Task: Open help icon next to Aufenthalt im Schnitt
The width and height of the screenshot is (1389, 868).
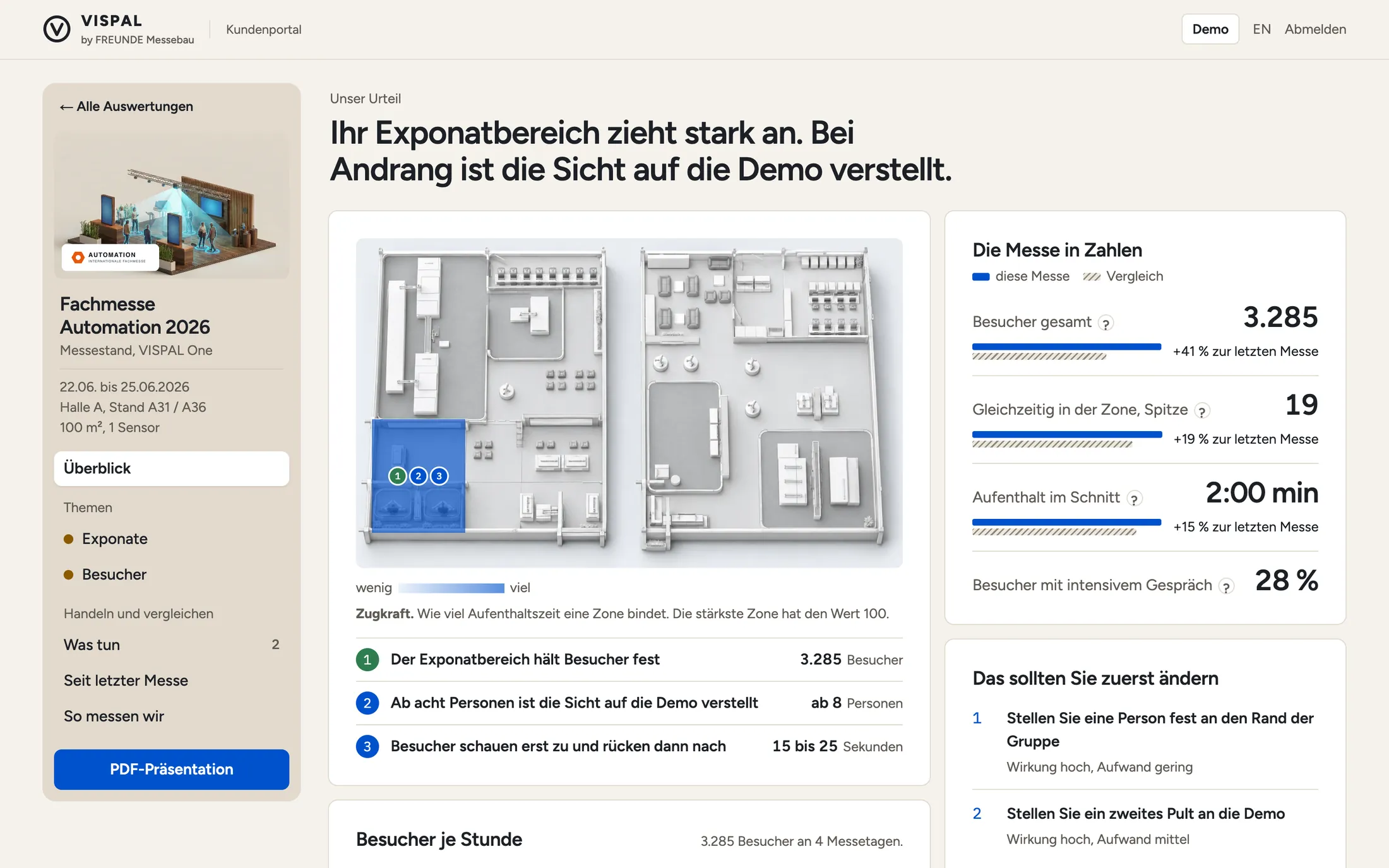Action: coord(1135,499)
